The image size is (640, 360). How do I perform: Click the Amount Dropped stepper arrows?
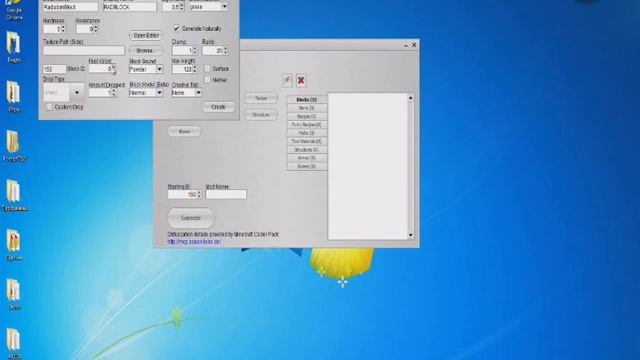point(113,93)
